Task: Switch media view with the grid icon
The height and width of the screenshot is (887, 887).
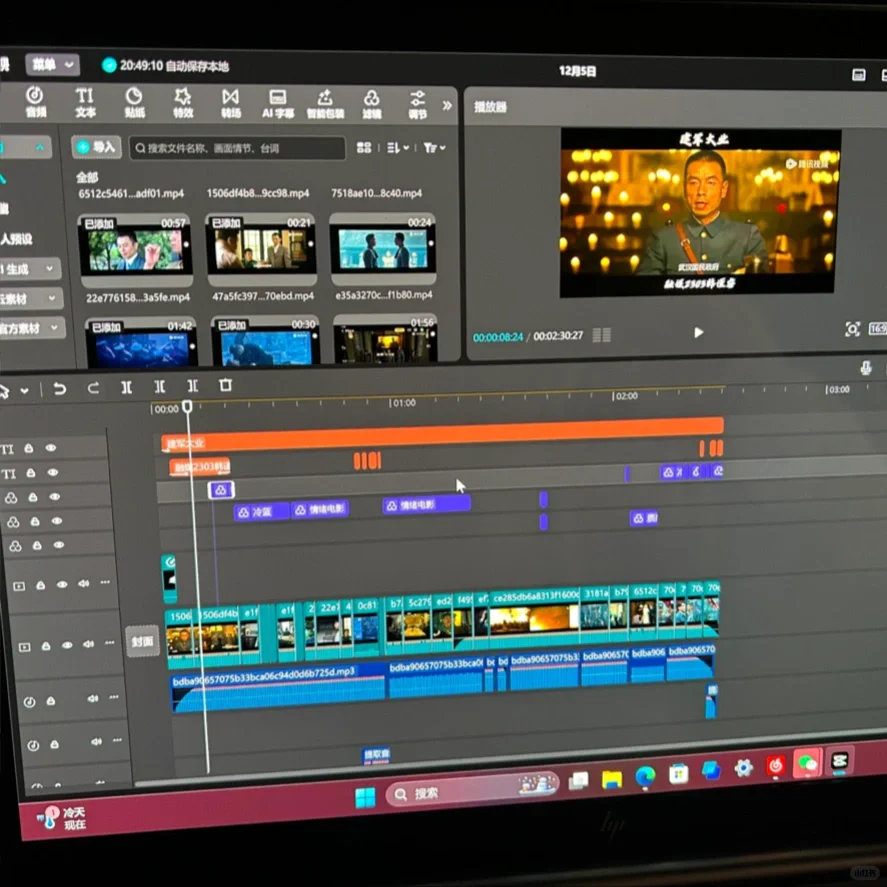Action: pyautogui.click(x=364, y=148)
